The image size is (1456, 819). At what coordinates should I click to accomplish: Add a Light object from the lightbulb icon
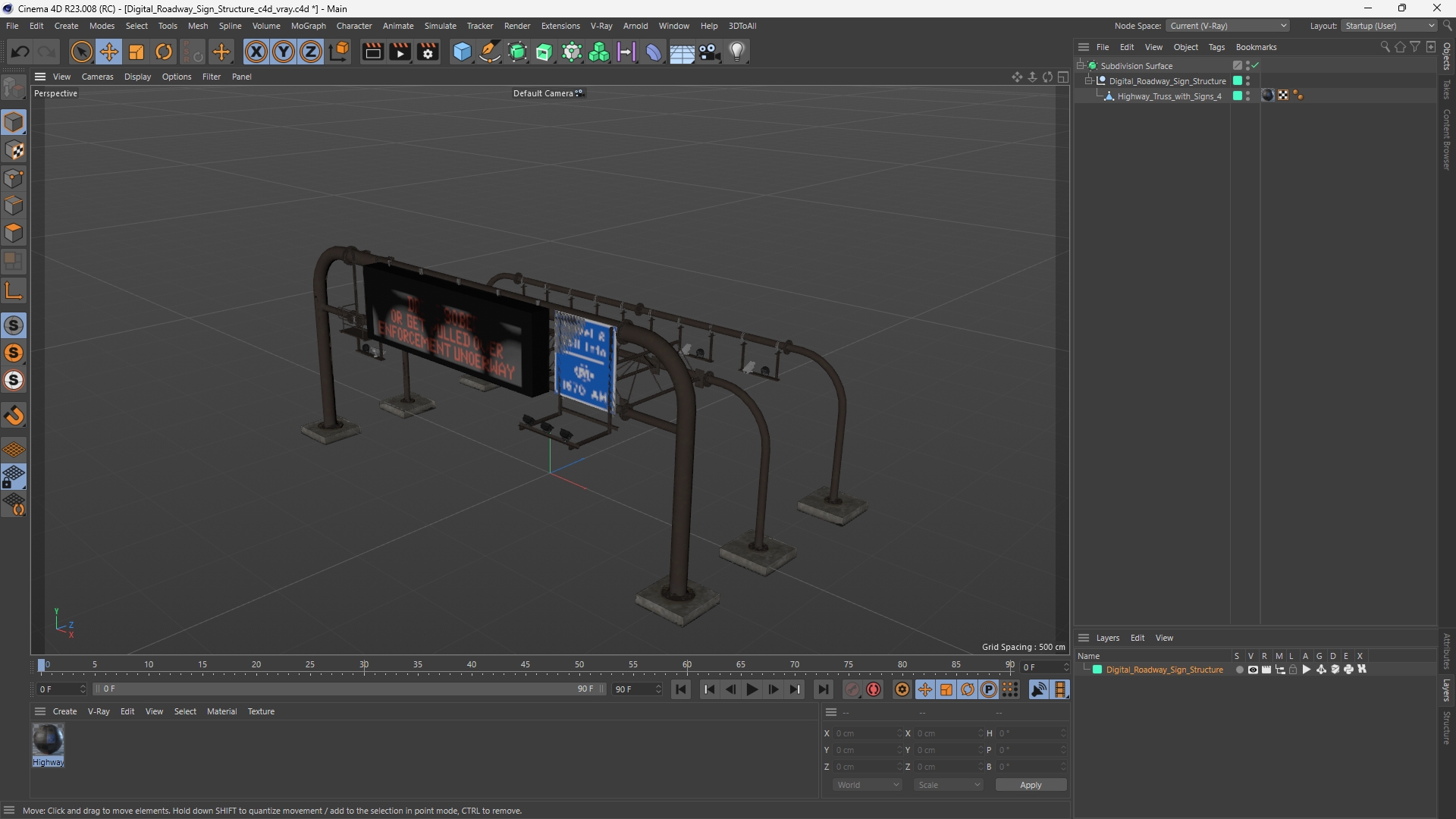[x=737, y=52]
